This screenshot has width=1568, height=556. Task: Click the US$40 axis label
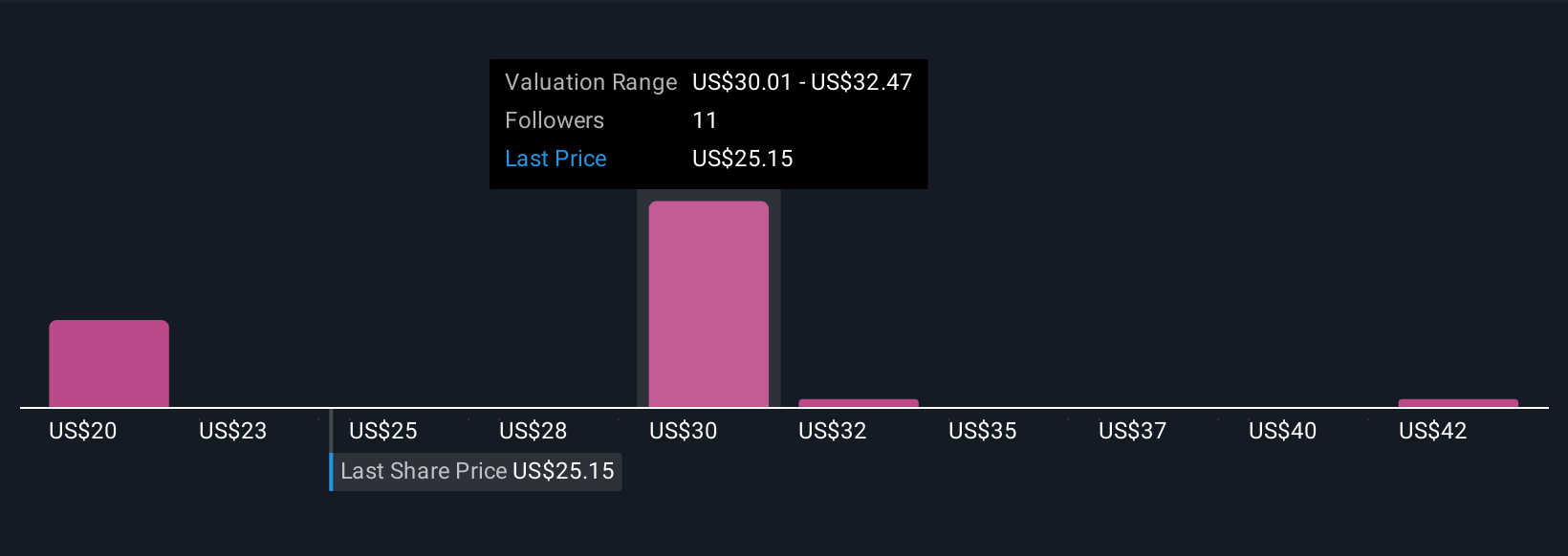point(1283,431)
